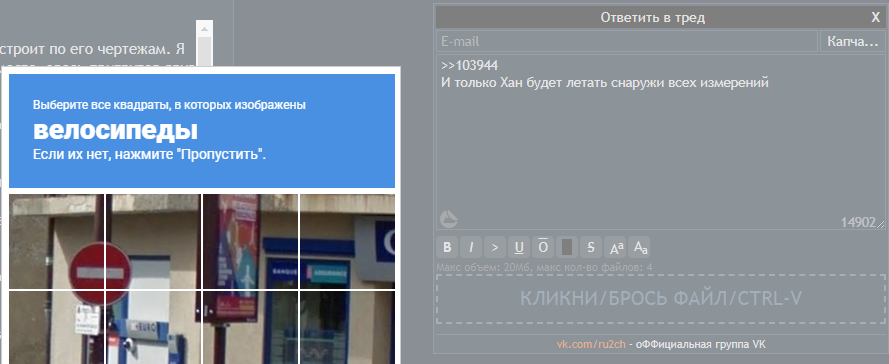Select captcha tile with small white signs on pole

(56, 327)
